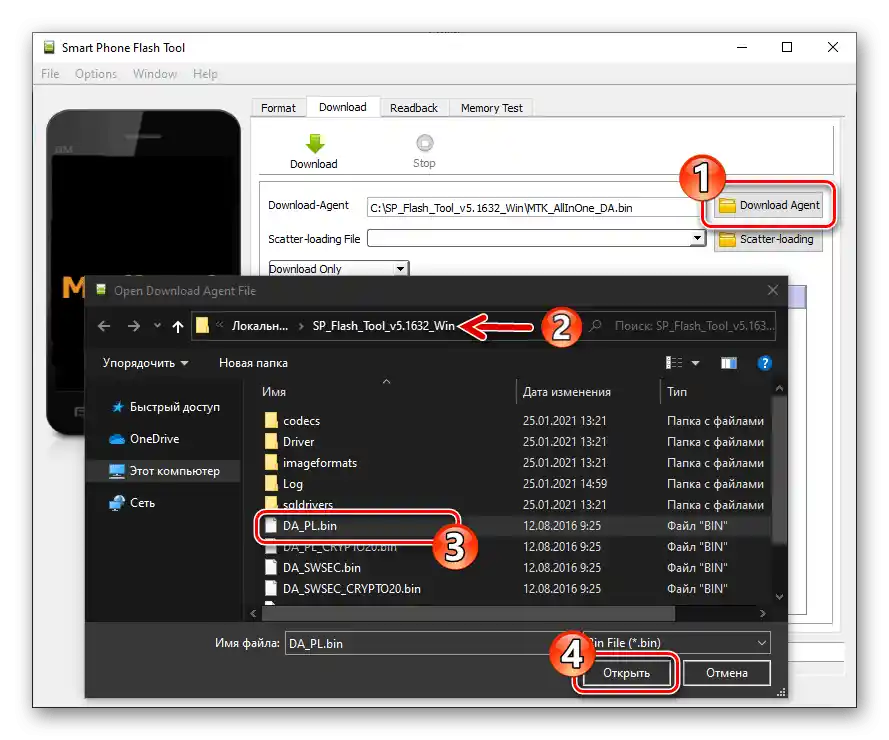Image resolution: width=889 pixels, height=740 pixels.
Task: Switch to the Readback tab
Action: tap(414, 108)
